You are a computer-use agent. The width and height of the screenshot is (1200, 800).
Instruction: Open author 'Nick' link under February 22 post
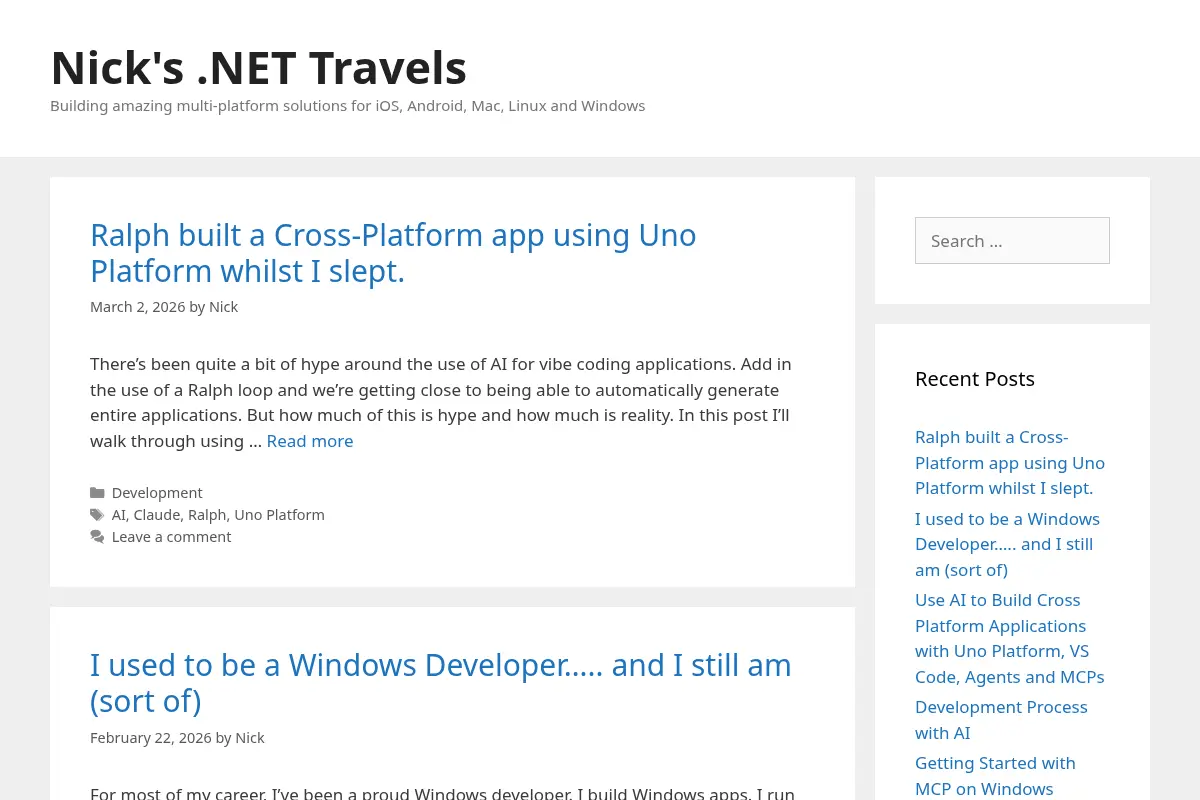250,738
